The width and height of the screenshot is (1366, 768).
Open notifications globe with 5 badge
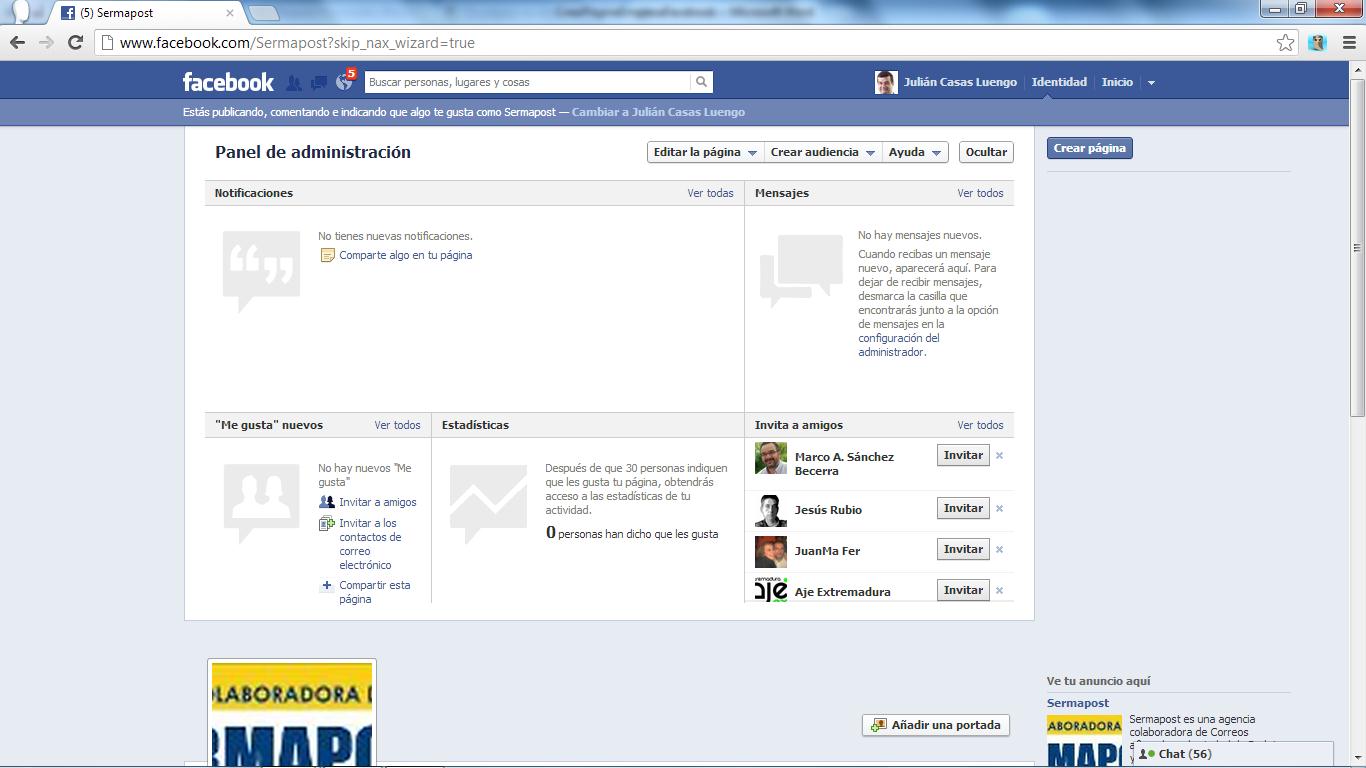coord(345,81)
